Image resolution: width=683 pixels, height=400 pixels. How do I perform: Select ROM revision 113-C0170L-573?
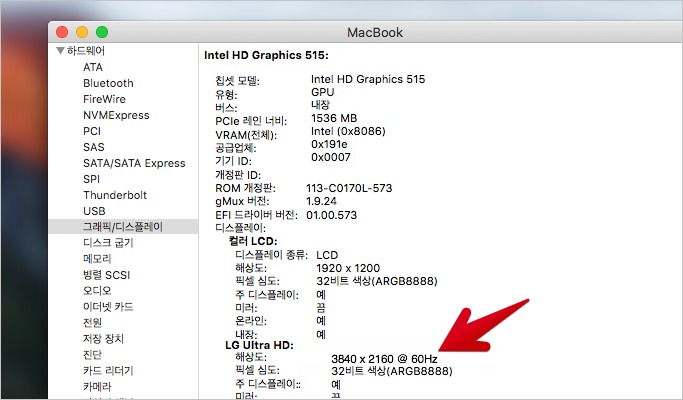[349, 188]
